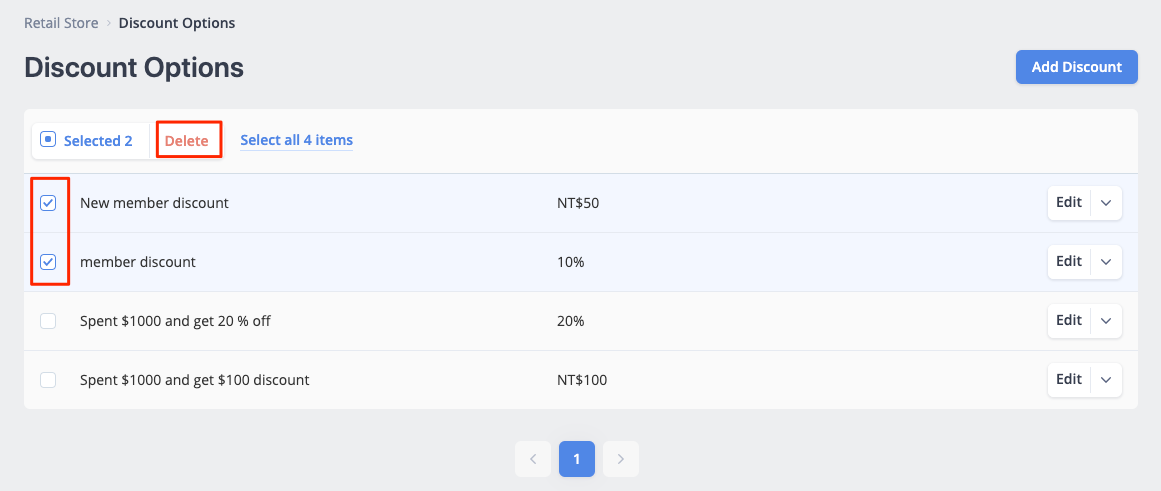
Task: Delete the selected discounts
Action: (x=187, y=141)
